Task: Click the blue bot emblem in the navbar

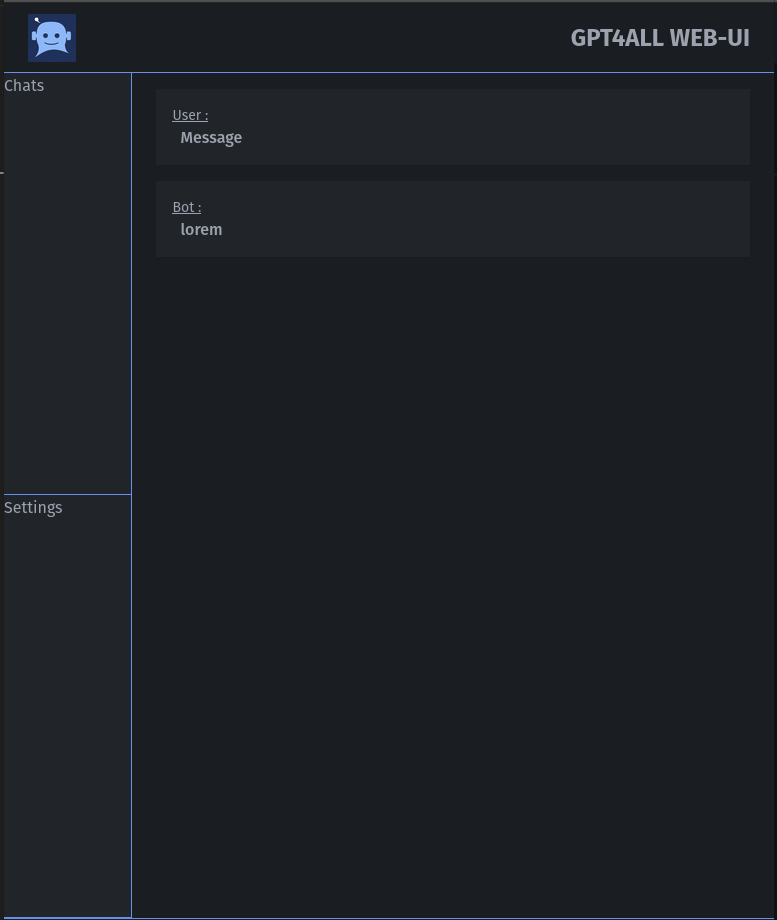Action: pos(51,37)
